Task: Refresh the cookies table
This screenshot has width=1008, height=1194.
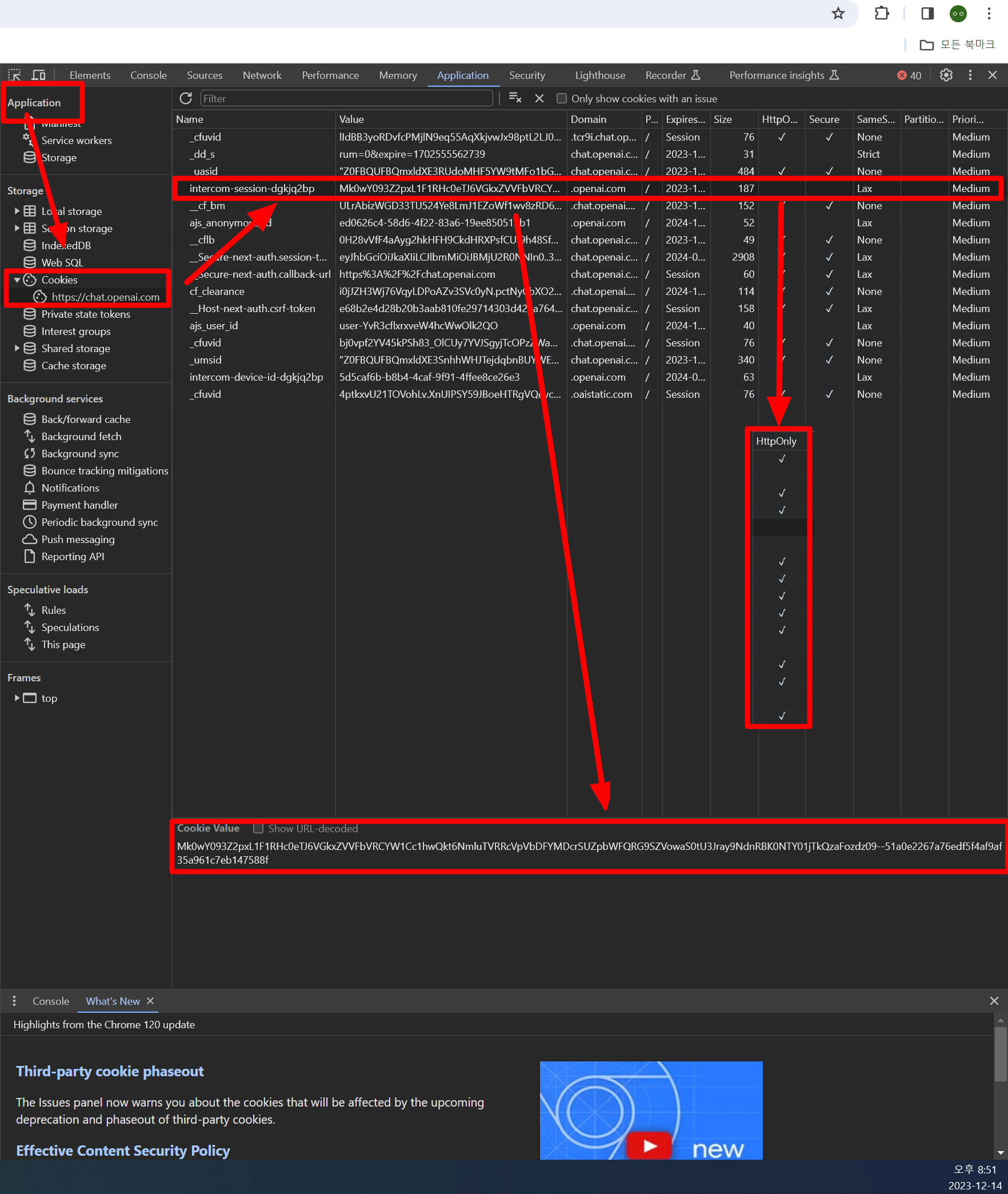Action: [186, 98]
